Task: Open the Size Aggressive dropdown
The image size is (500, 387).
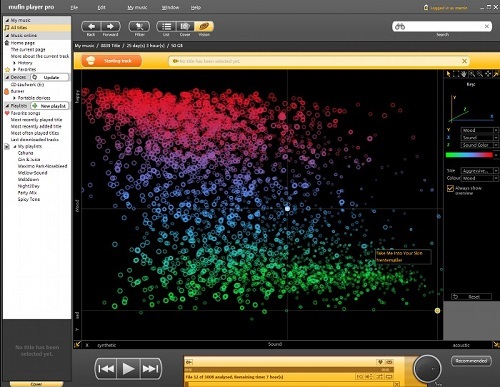Action: [x=479, y=171]
